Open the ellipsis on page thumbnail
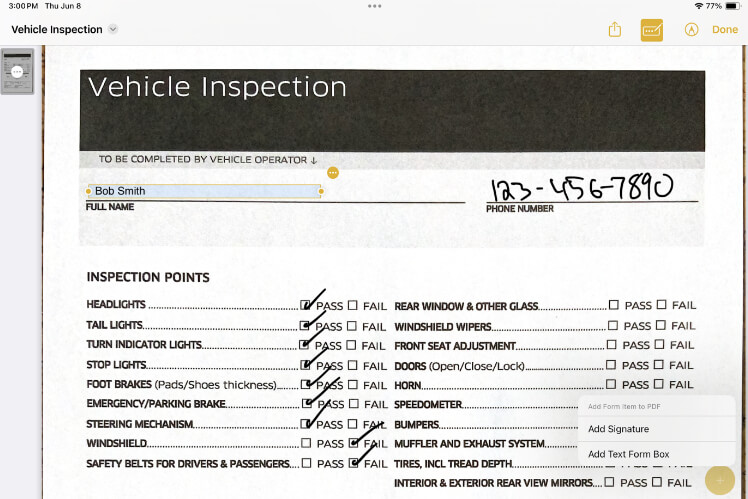This screenshot has height=499, width=748. [17, 72]
